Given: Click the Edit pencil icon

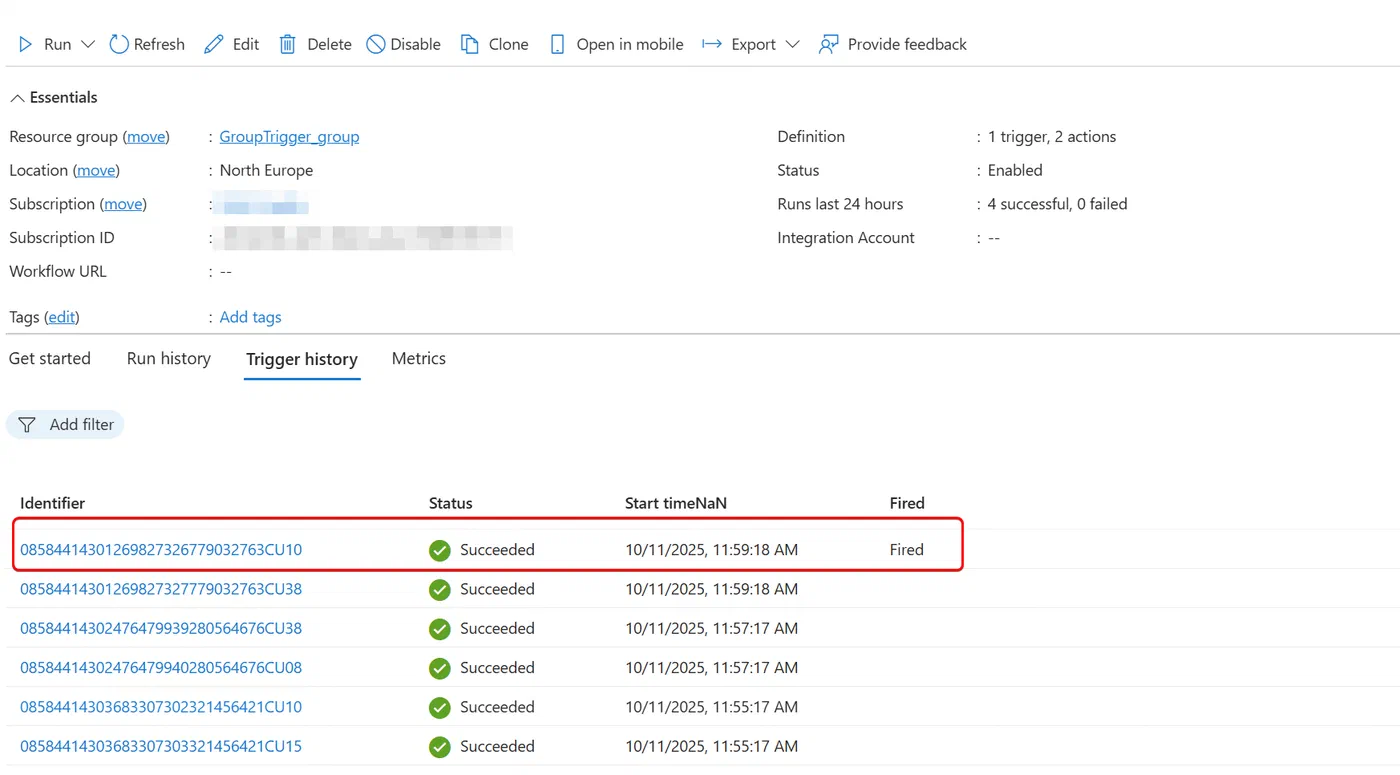Looking at the screenshot, I should (214, 44).
